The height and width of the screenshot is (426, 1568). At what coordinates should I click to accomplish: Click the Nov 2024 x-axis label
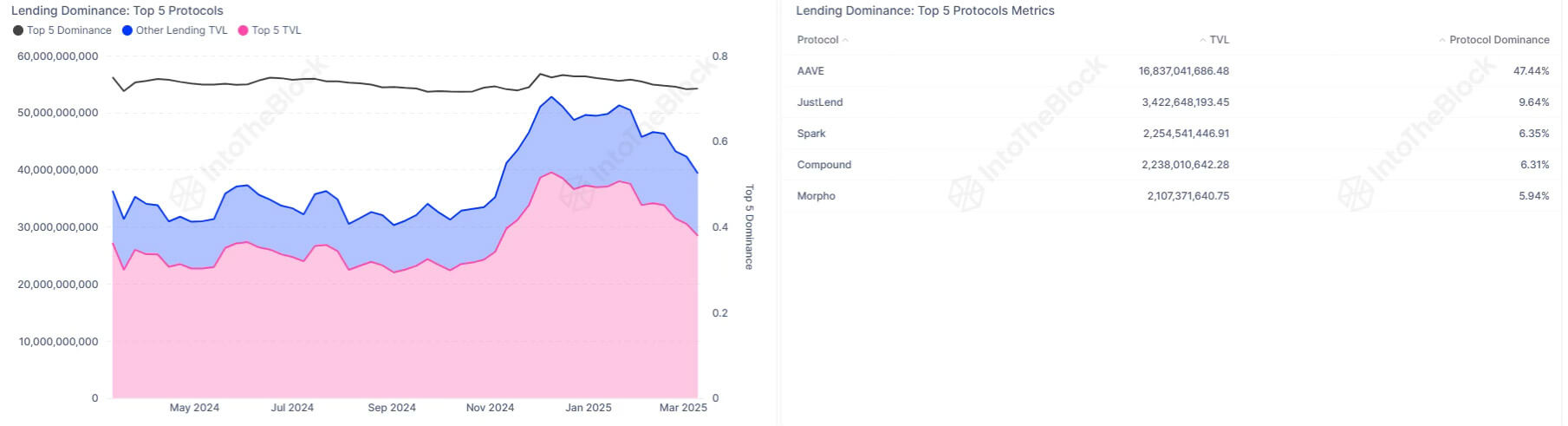pyautogui.click(x=490, y=408)
